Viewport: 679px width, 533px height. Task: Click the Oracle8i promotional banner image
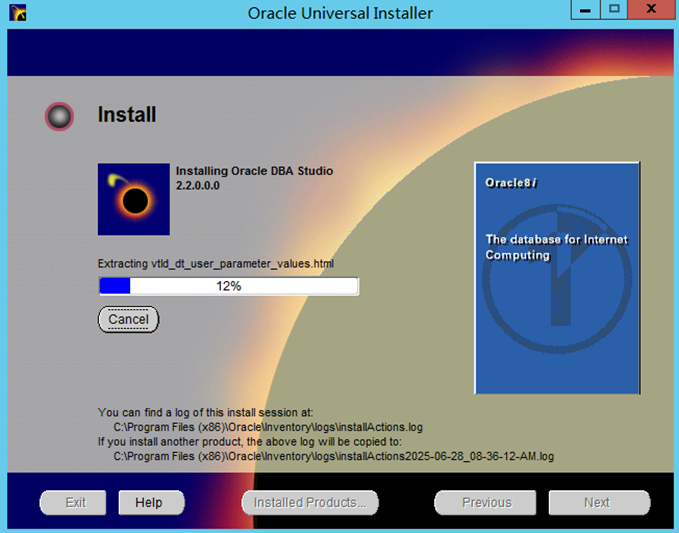557,278
